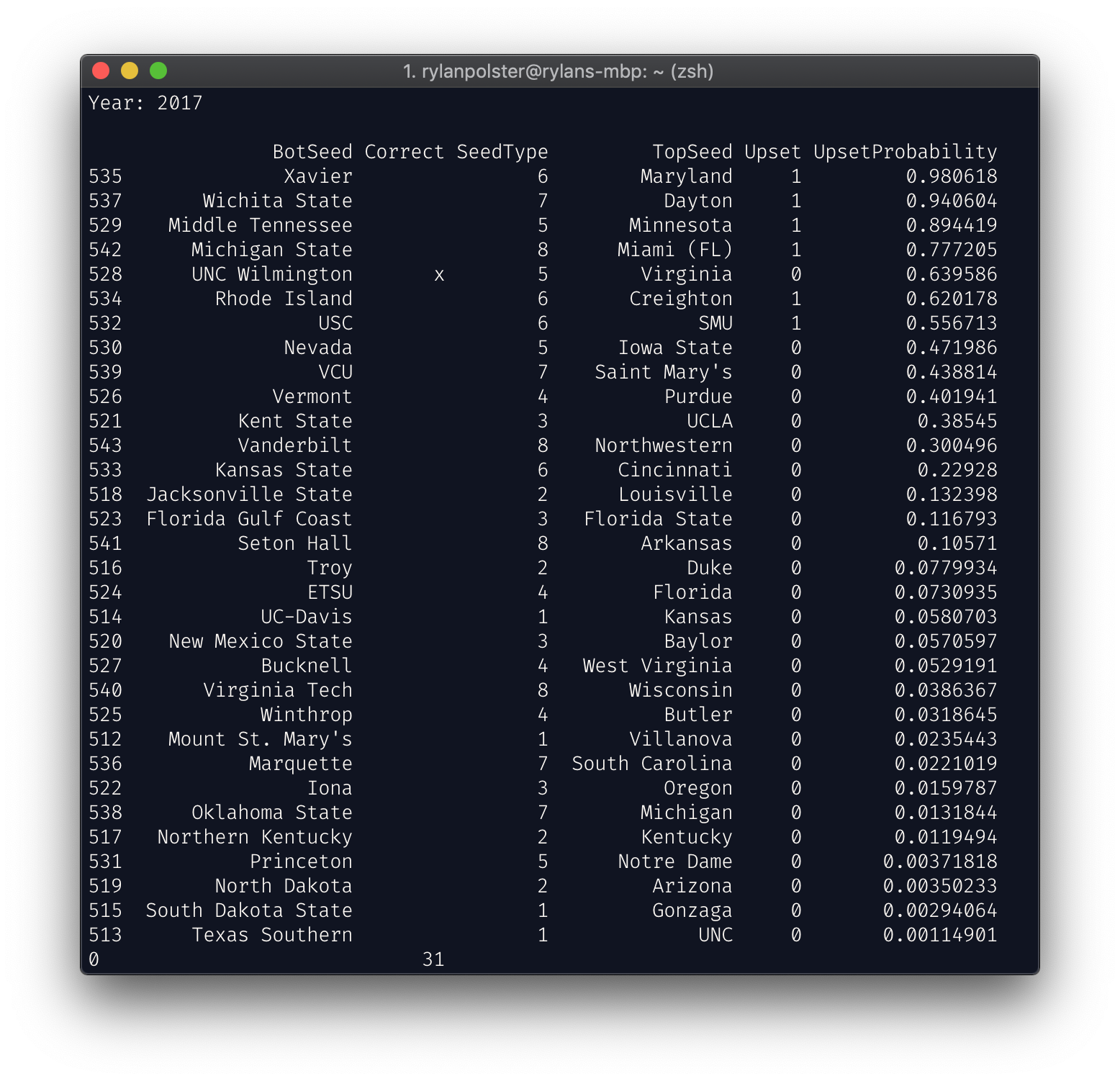The width and height of the screenshot is (1120, 1081).
Task: Click Dayton in TopSeed column
Action: (x=698, y=201)
